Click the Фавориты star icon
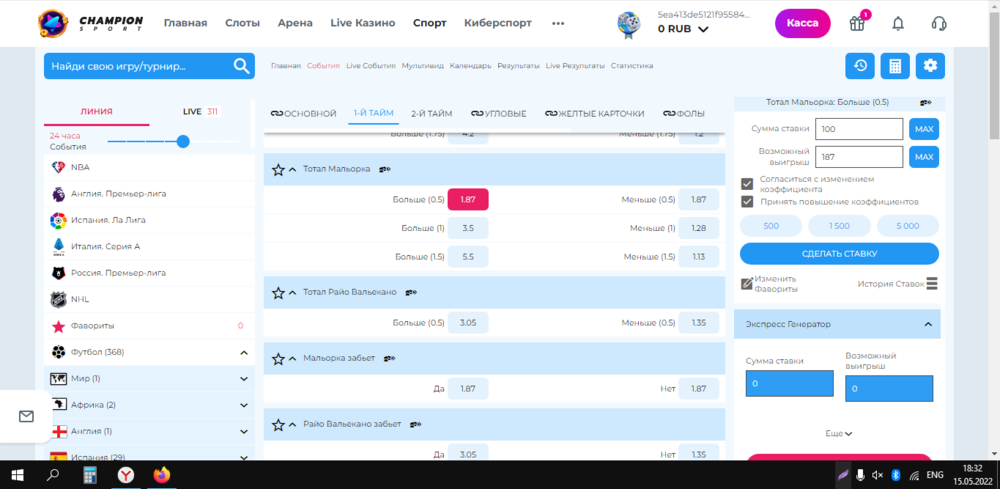Screen dimensions: 1000x489 click(x=59, y=326)
